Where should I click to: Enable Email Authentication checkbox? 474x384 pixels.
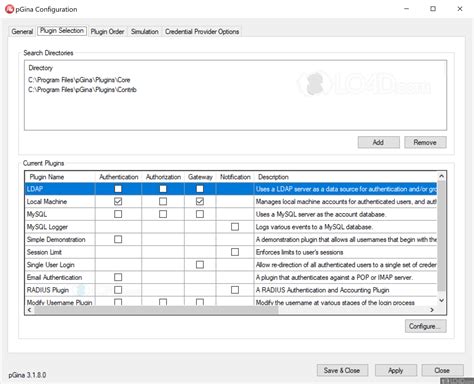click(118, 277)
